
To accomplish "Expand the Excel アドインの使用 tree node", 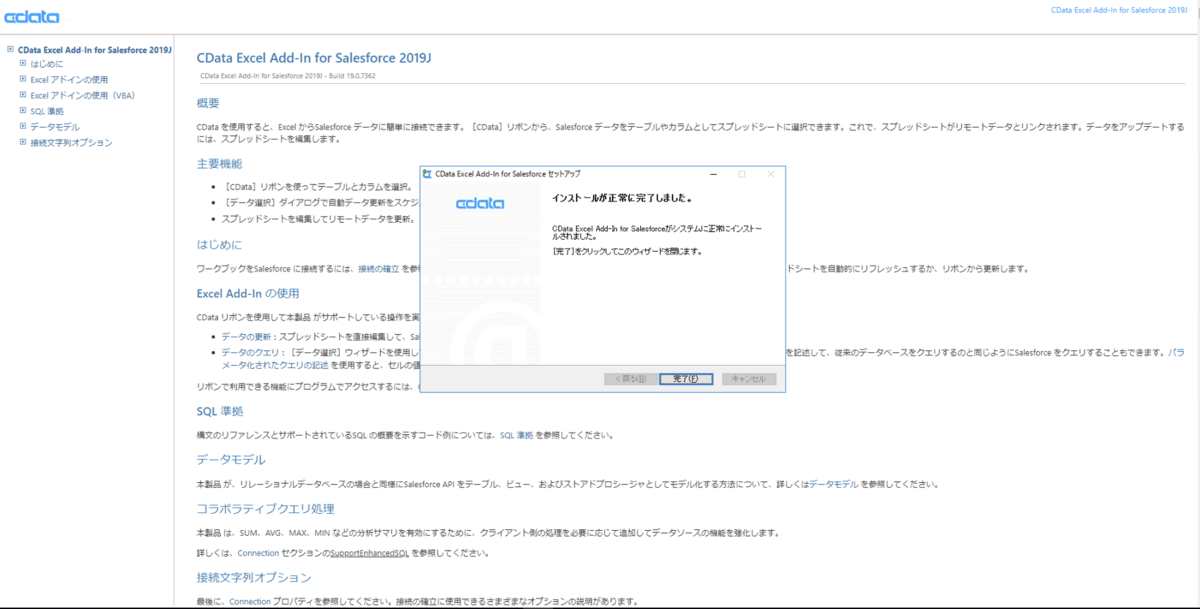I will pos(22,79).
